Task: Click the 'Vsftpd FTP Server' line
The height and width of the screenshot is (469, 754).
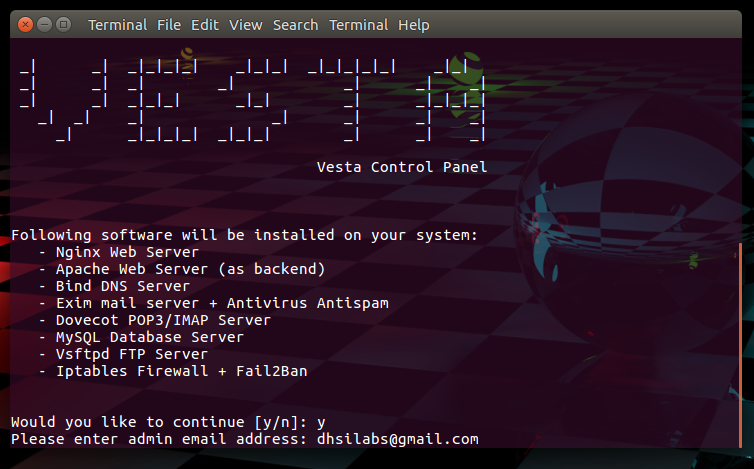Action: (124, 354)
